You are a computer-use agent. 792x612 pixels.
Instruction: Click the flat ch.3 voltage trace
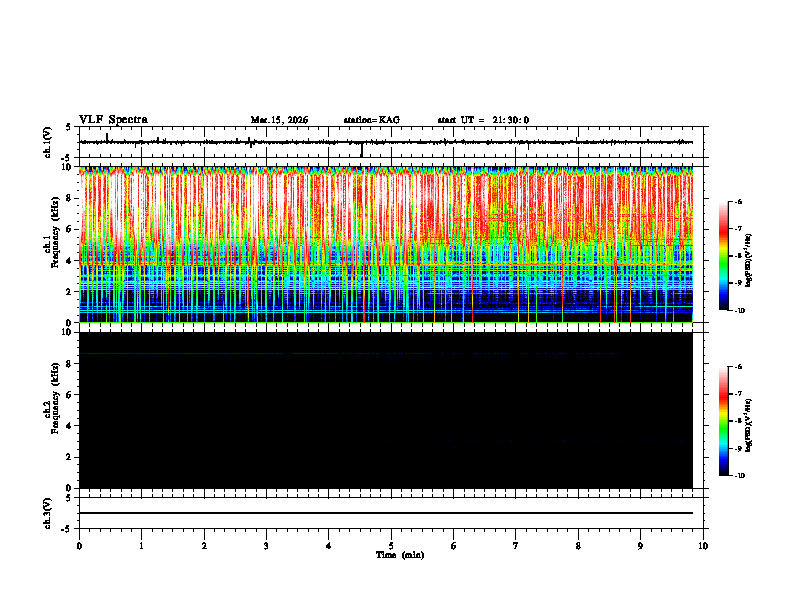386,513
